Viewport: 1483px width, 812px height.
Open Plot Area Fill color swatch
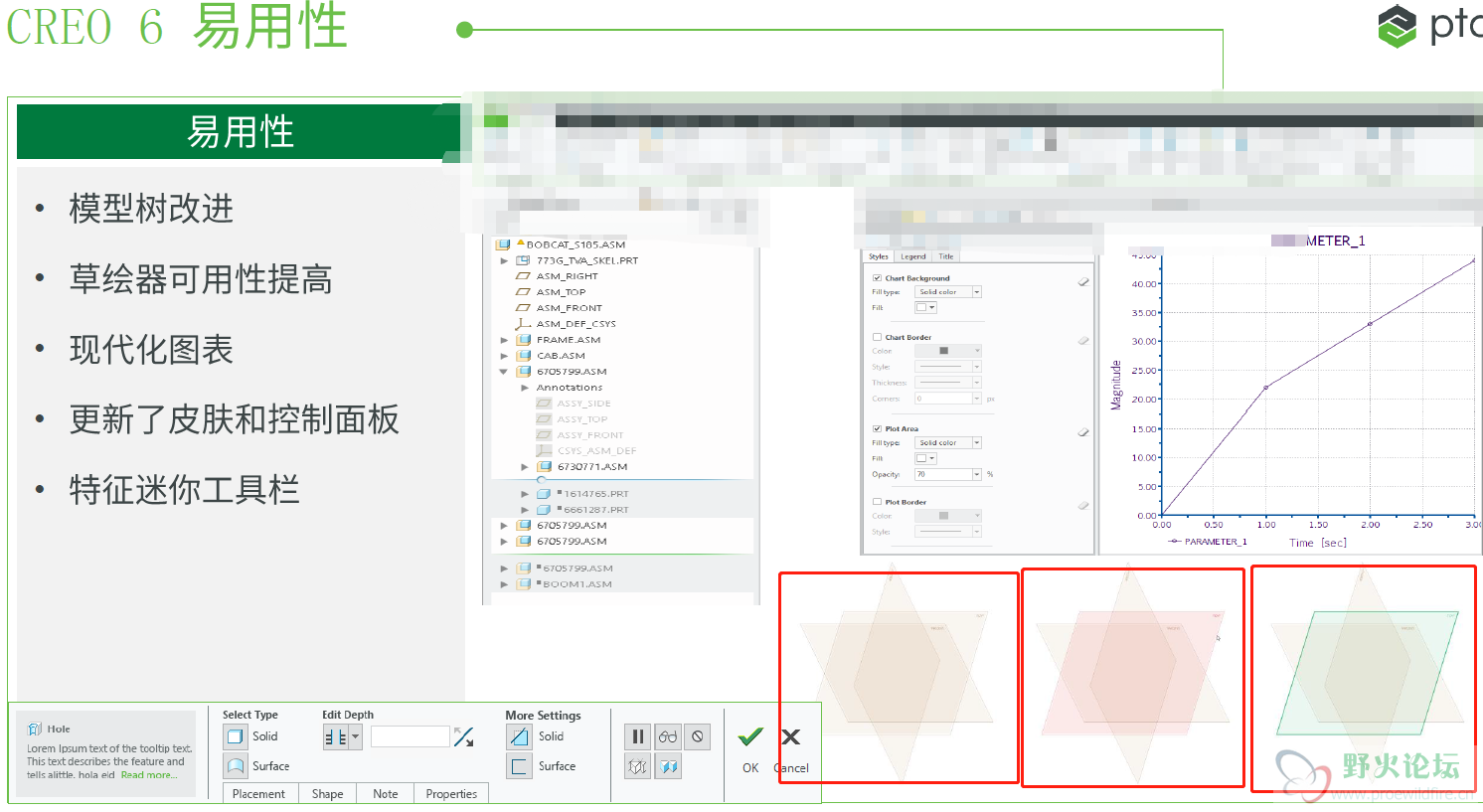(925, 459)
